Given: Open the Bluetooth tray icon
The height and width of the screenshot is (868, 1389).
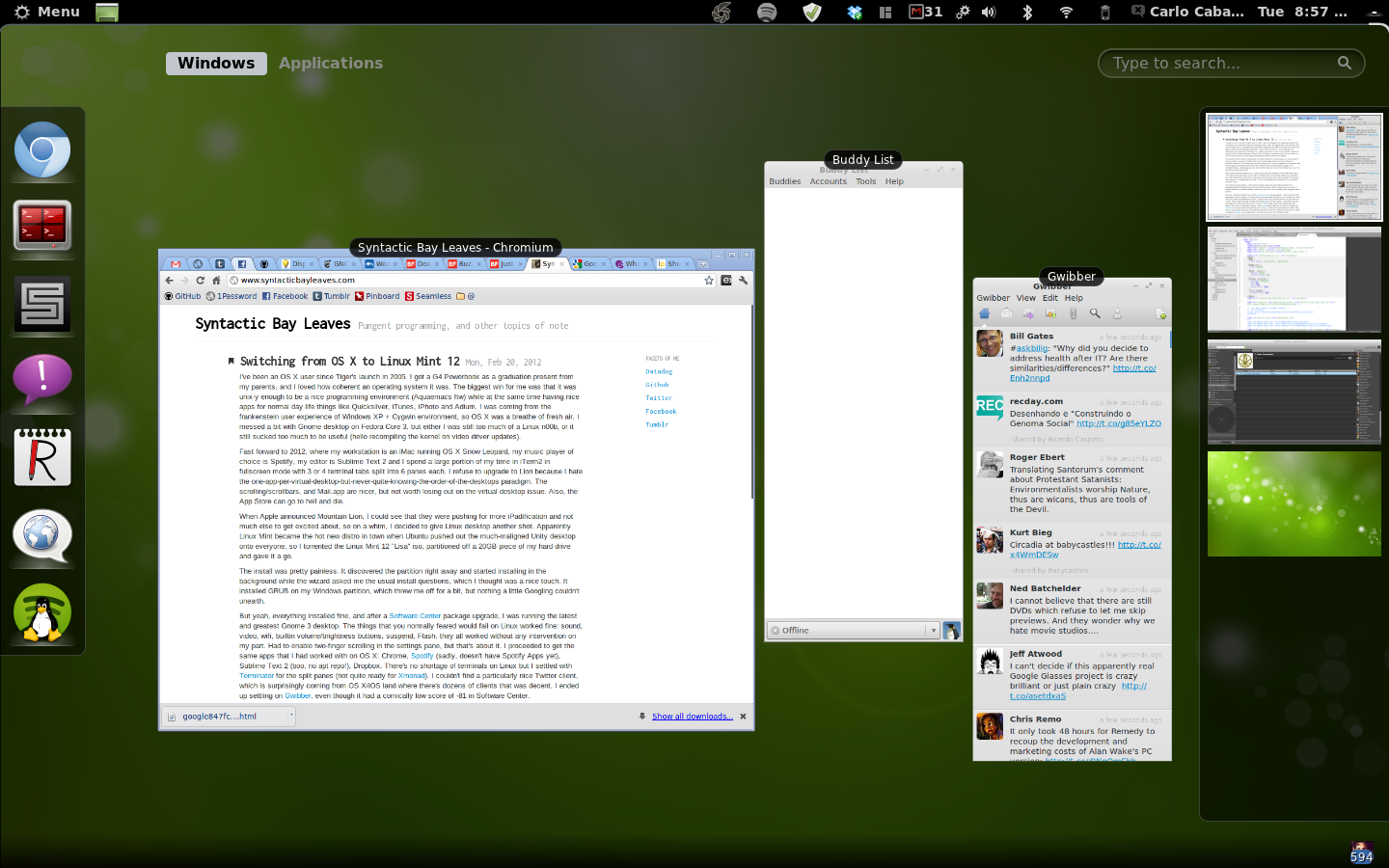Looking at the screenshot, I should tap(1027, 12).
